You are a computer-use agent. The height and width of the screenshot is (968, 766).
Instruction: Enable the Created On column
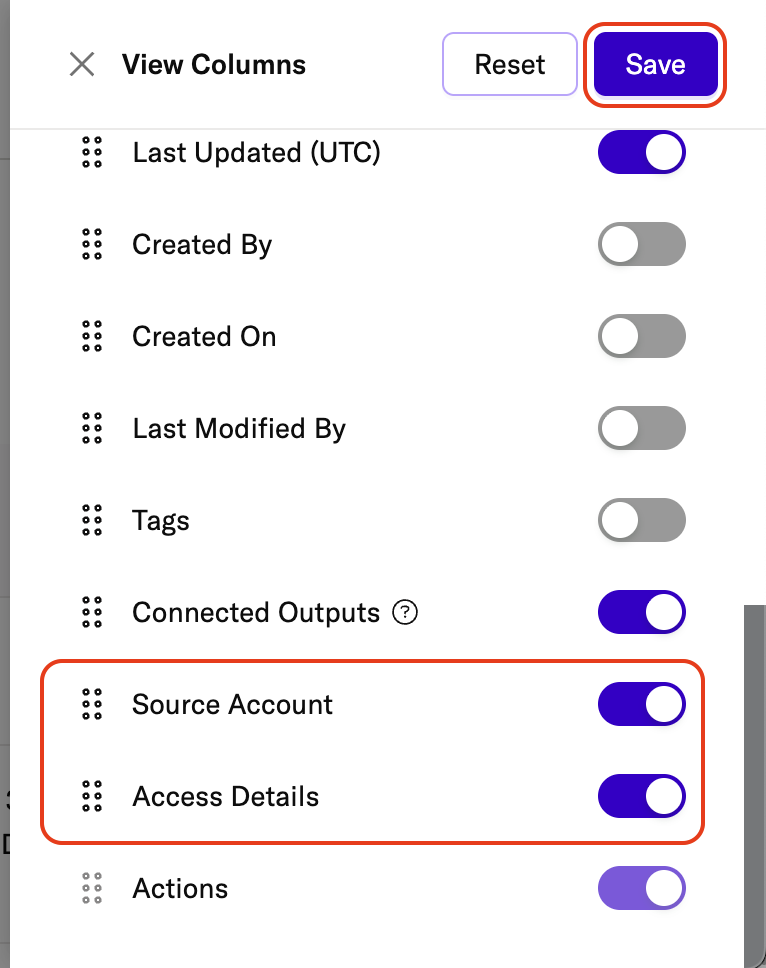(642, 337)
